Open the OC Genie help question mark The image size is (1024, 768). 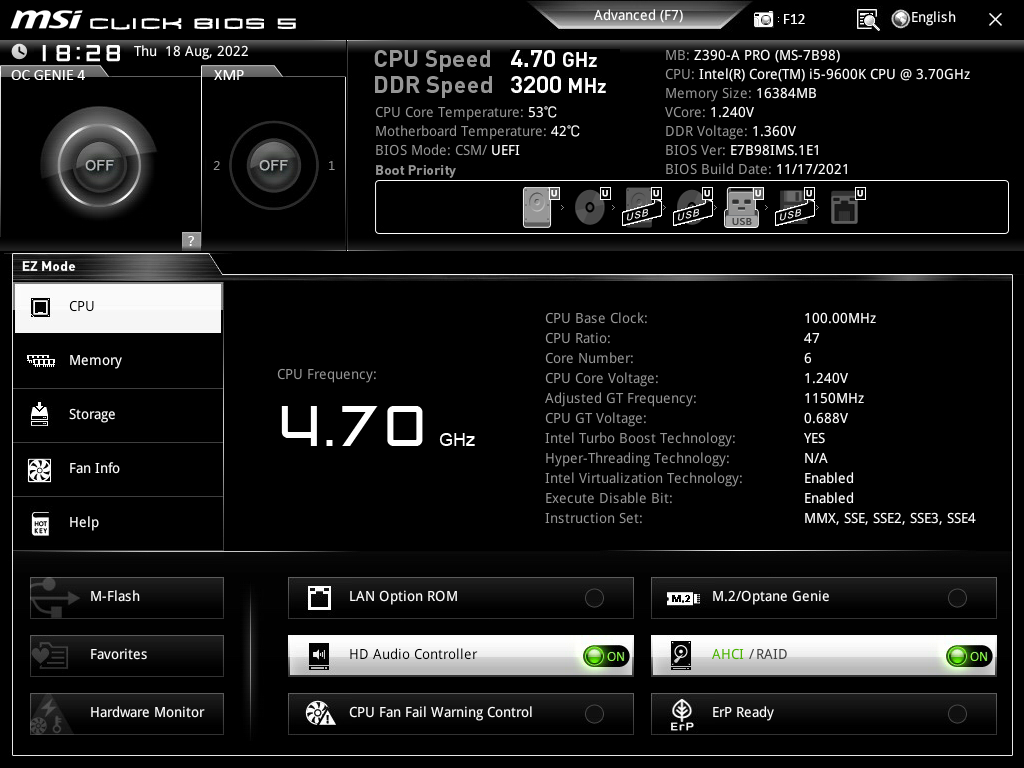[x=191, y=240]
